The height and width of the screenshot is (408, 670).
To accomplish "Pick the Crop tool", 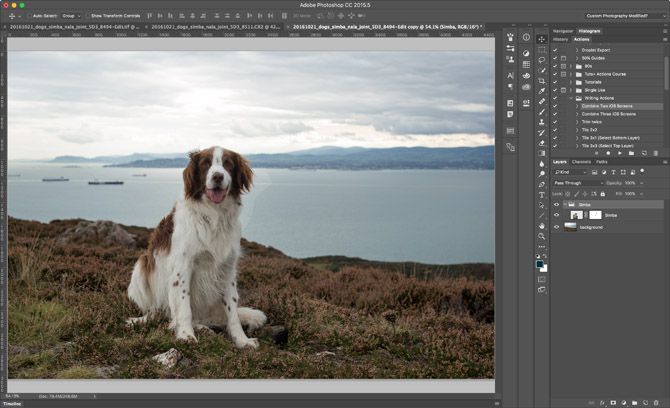I will tap(542, 80).
